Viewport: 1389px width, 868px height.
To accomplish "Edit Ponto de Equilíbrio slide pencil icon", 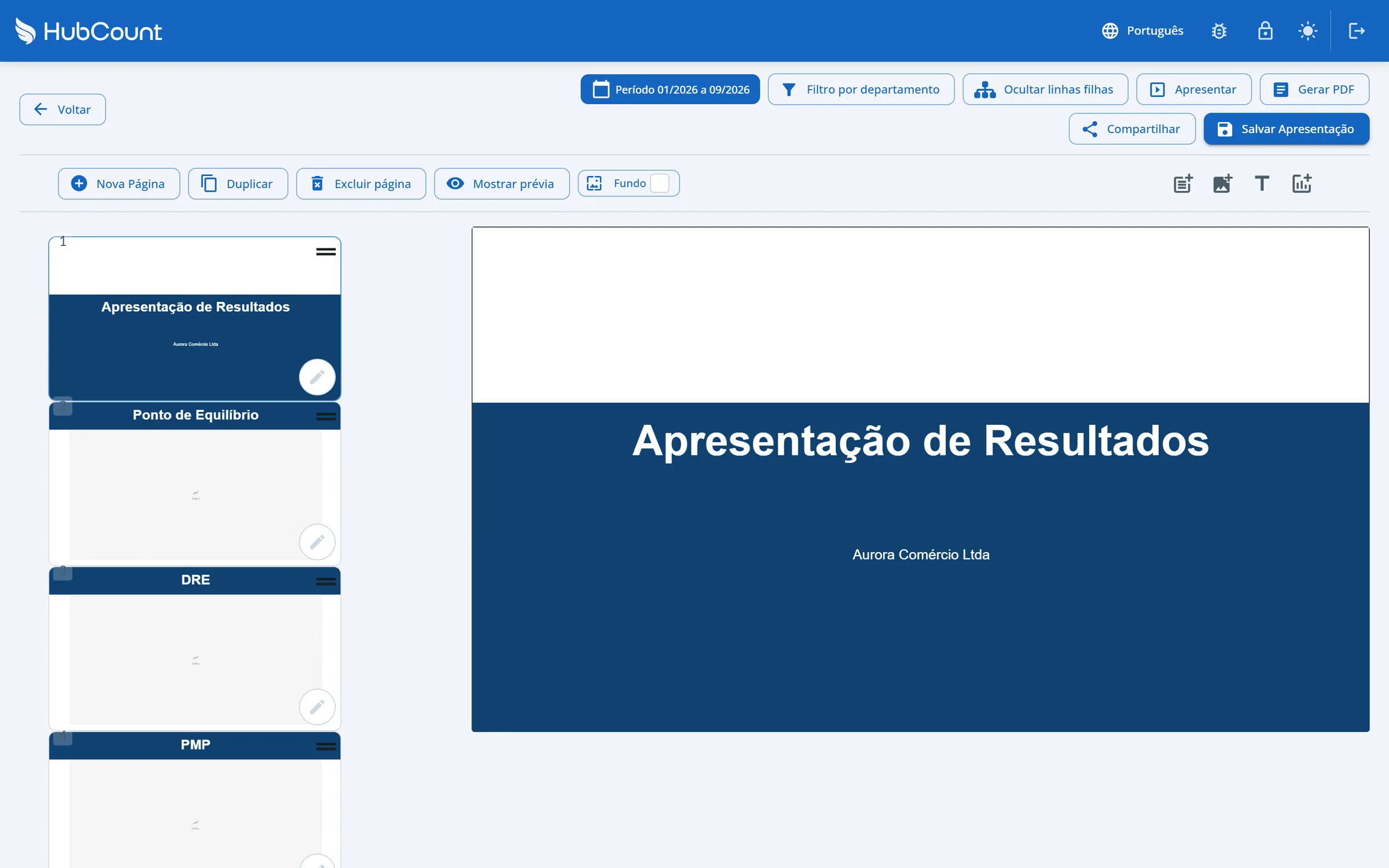I will pyautogui.click(x=317, y=542).
